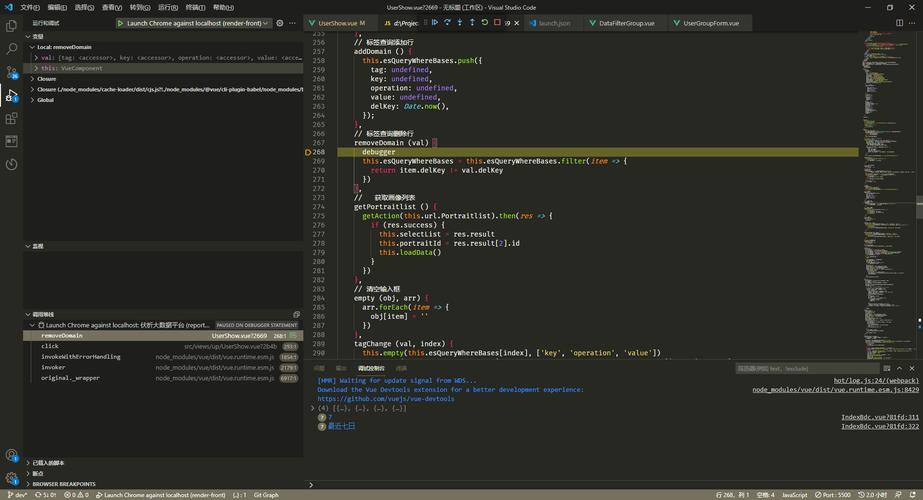The height and width of the screenshot is (500, 923).
Task: Close the d:\Projec editor tab
Action: pyautogui.click(x=517, y=23)
